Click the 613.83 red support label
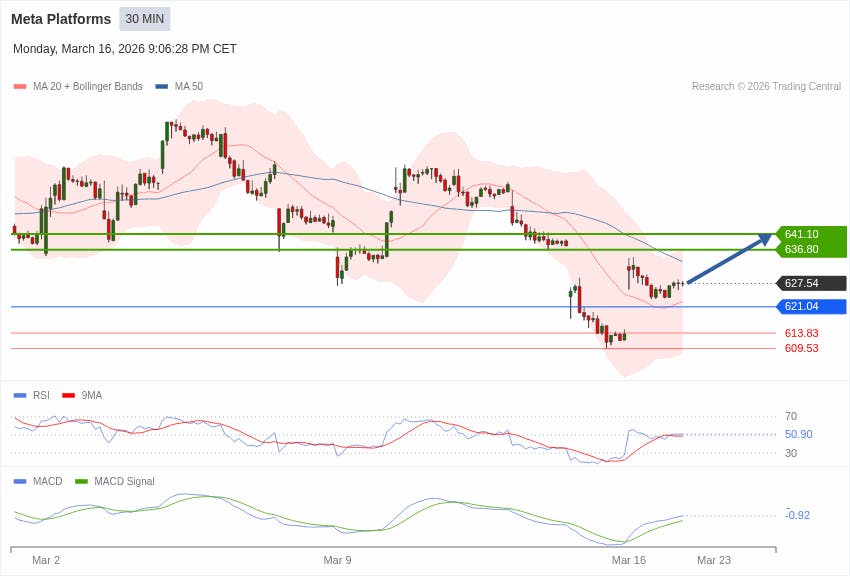The image size is (850, 576). coord(801,333)
